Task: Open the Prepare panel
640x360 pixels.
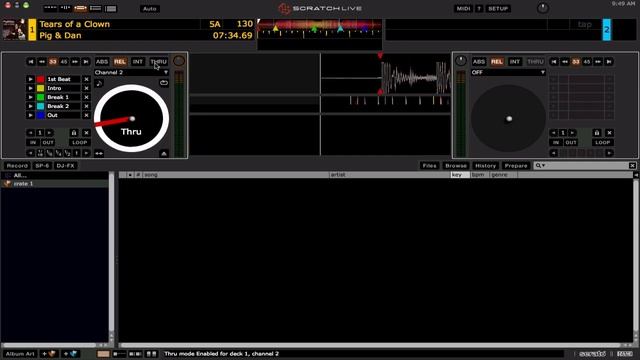Action: [516, 166]
